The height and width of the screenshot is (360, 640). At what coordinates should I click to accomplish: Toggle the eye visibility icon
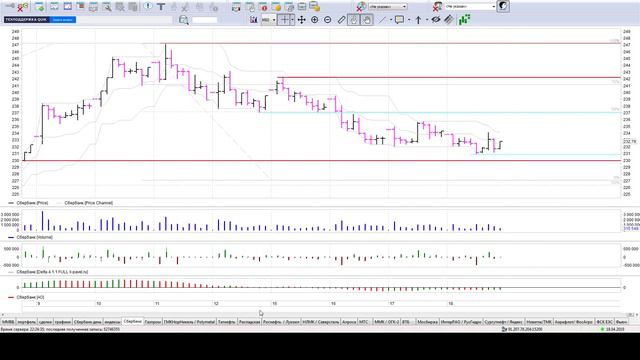[x=436, y=20]
